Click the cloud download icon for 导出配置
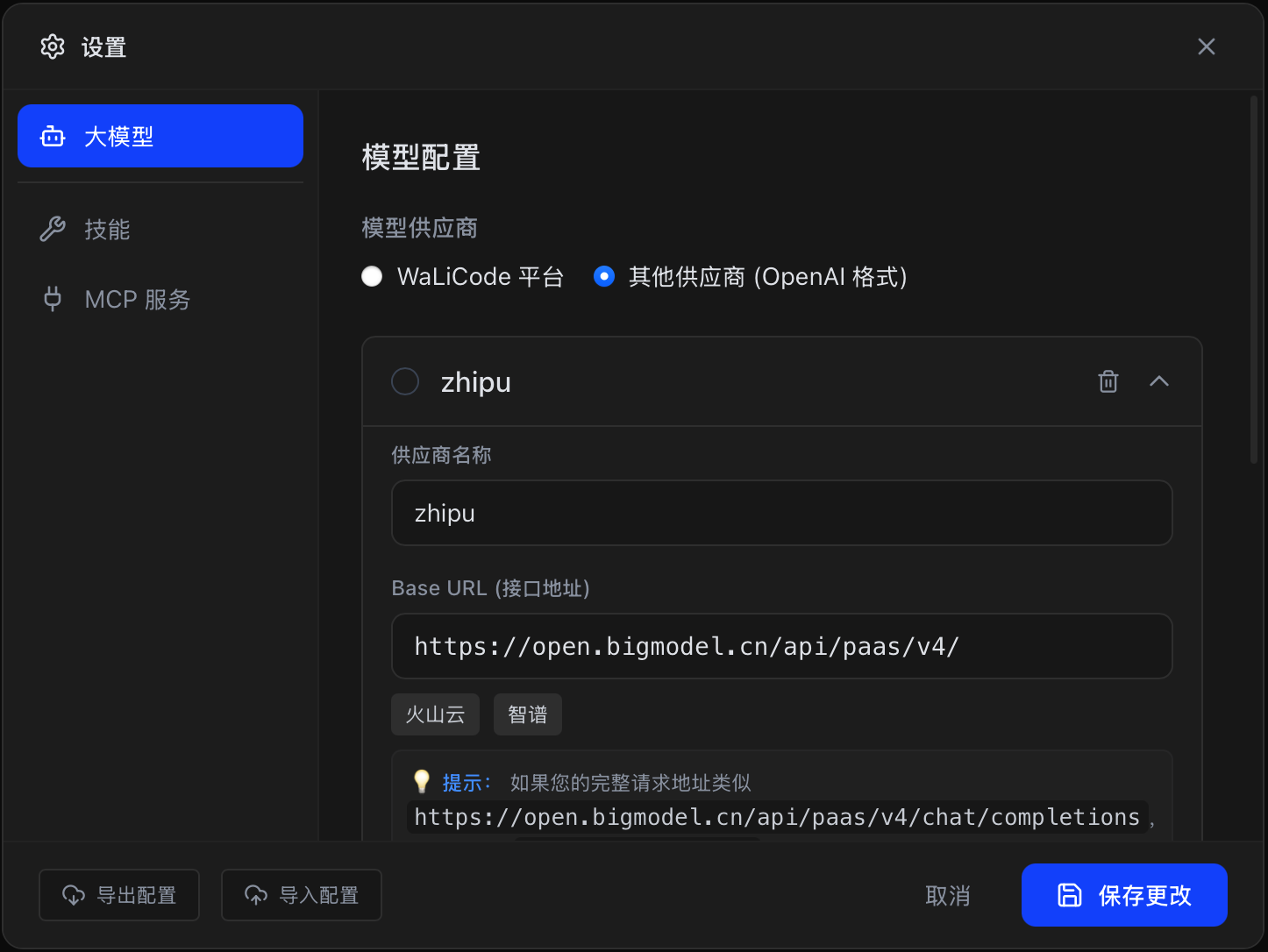 click(x=74, y=895)
